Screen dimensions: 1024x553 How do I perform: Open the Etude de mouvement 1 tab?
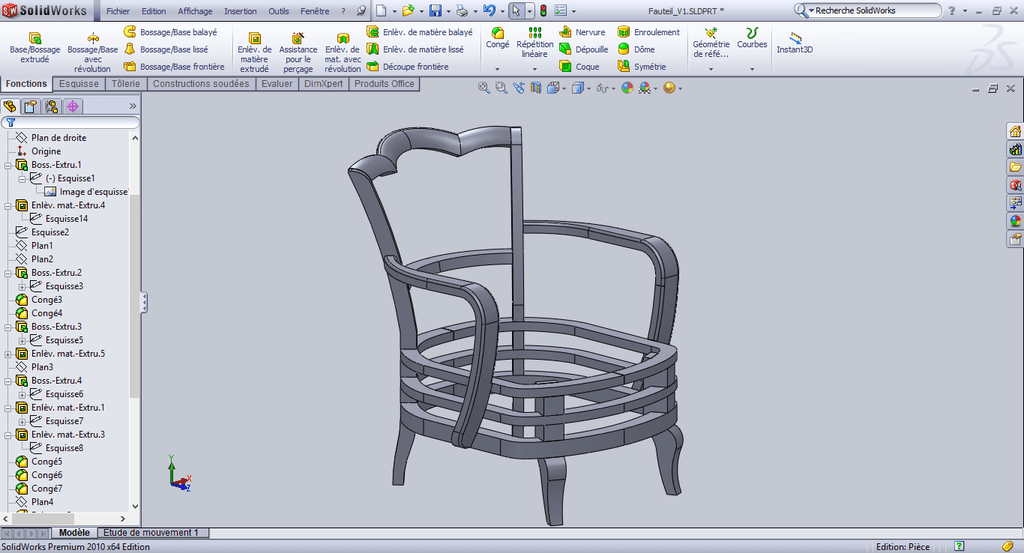coord(151,533)
